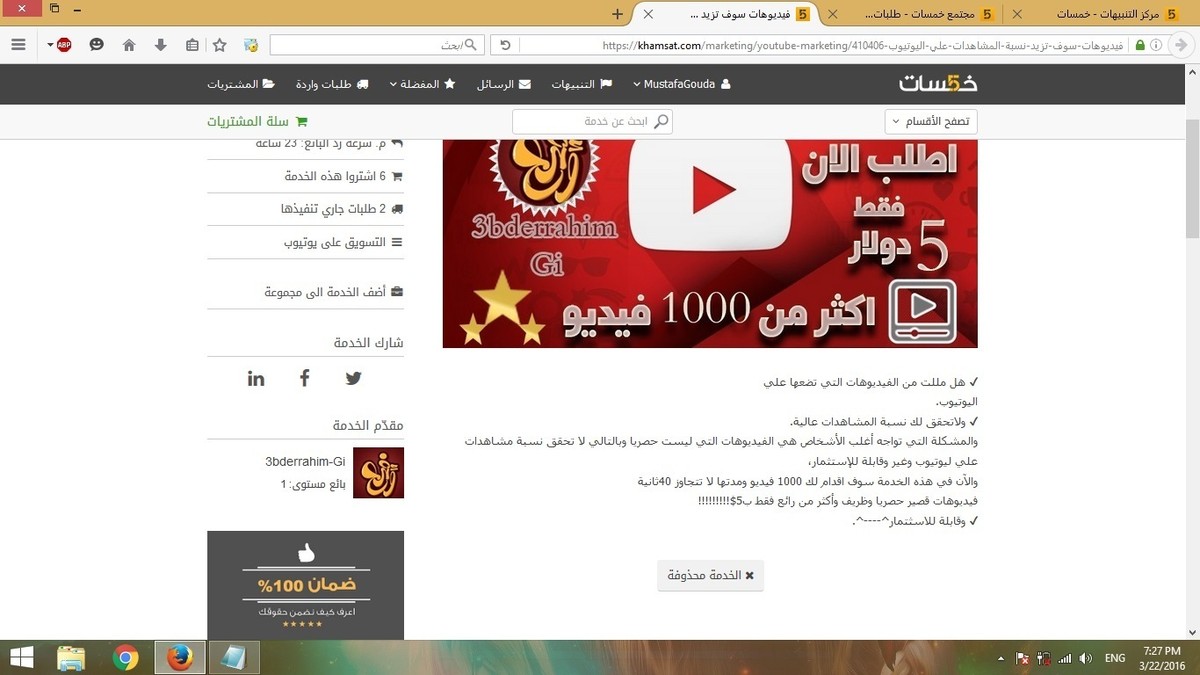The image size is (1200, 675).
Task: Click inside the Firefox search box
Action: coord(377,45)
